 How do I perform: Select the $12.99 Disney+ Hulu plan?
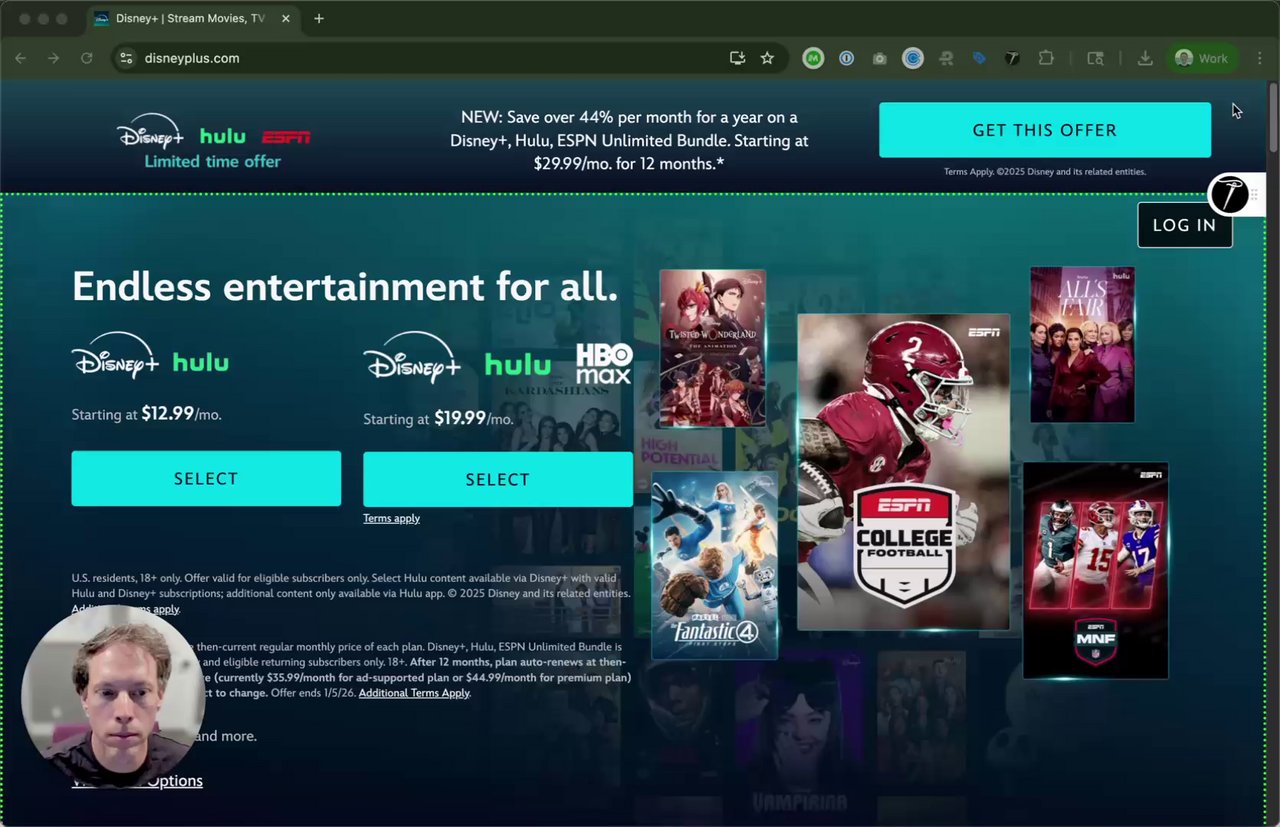(x=206, y=478)
